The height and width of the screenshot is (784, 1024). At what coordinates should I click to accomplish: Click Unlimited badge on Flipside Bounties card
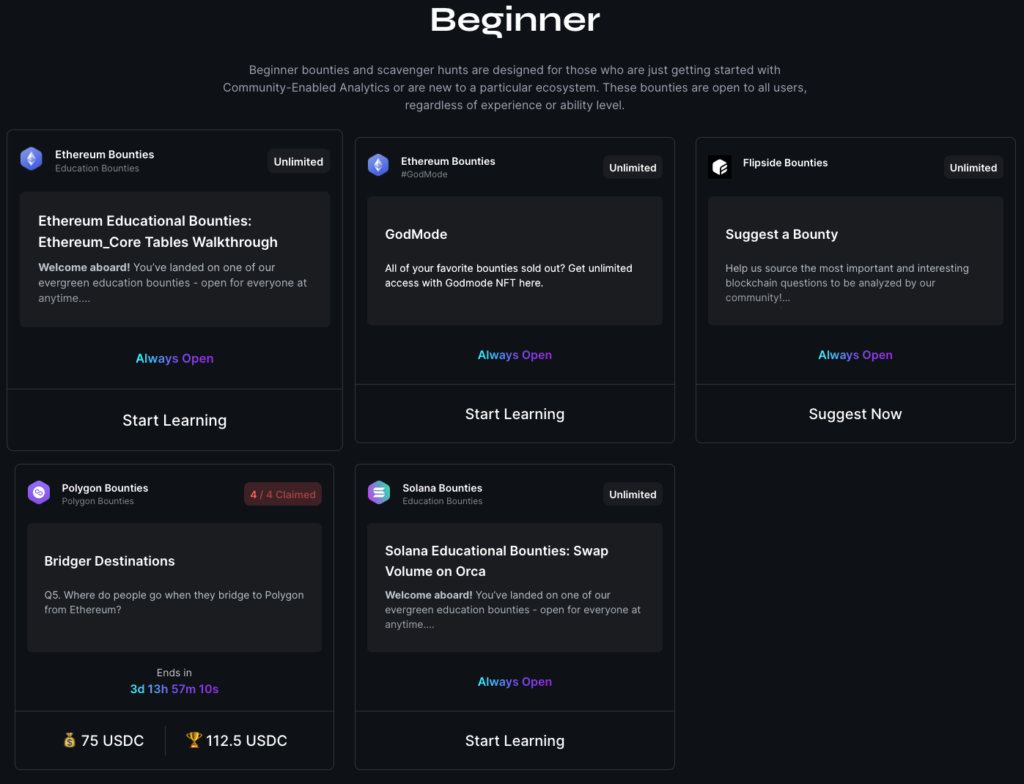coord(973,167)
